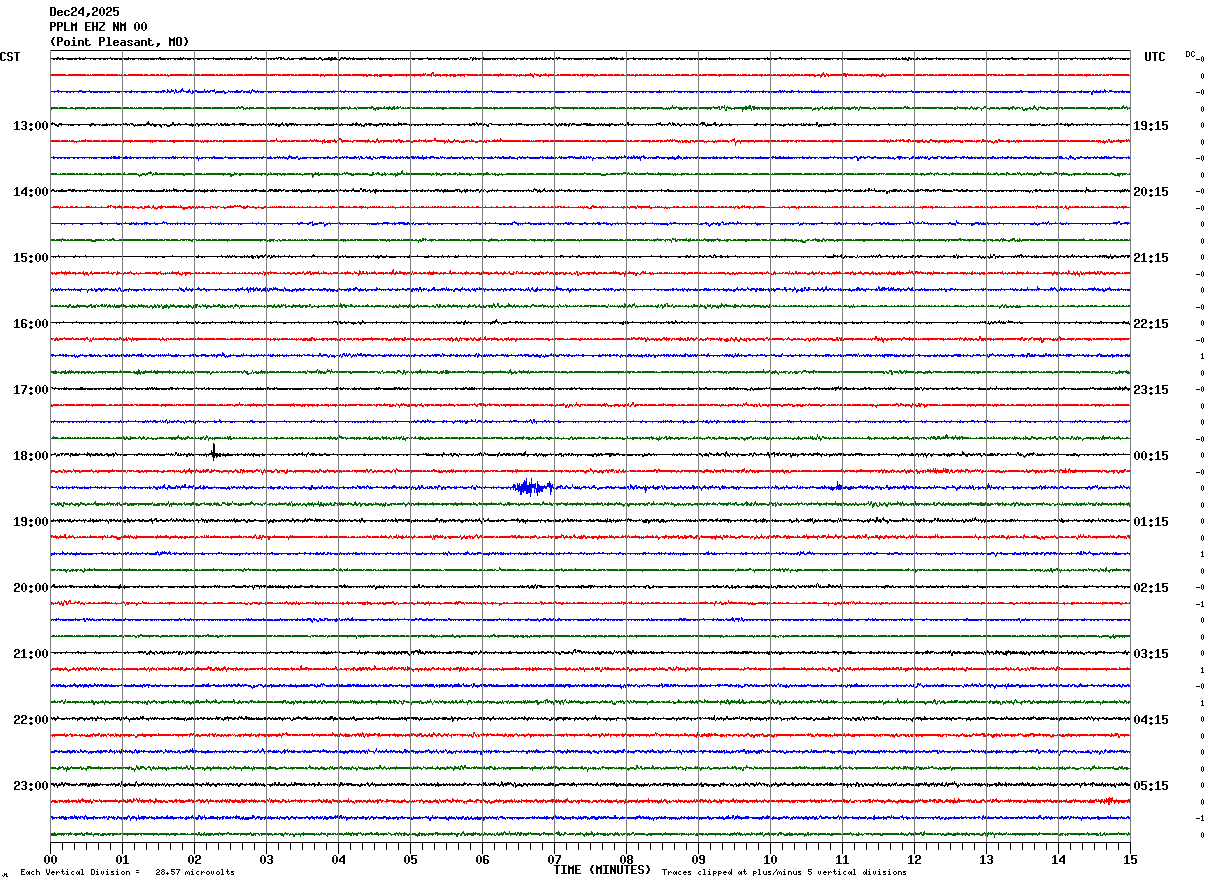This screenshot has height=886, width=1210.
Task: Click the Dec24,2025 date header
Action: pos(84,12)
